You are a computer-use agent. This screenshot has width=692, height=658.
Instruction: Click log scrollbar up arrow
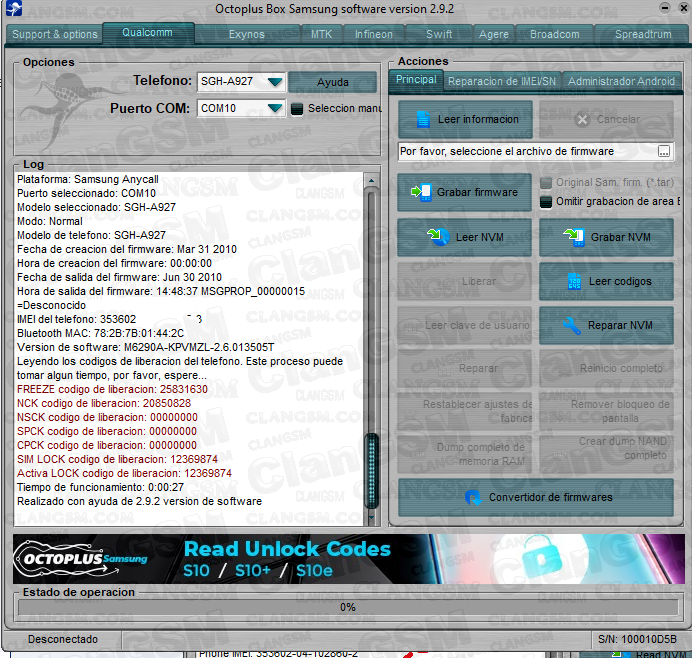(x=371, y=180)
